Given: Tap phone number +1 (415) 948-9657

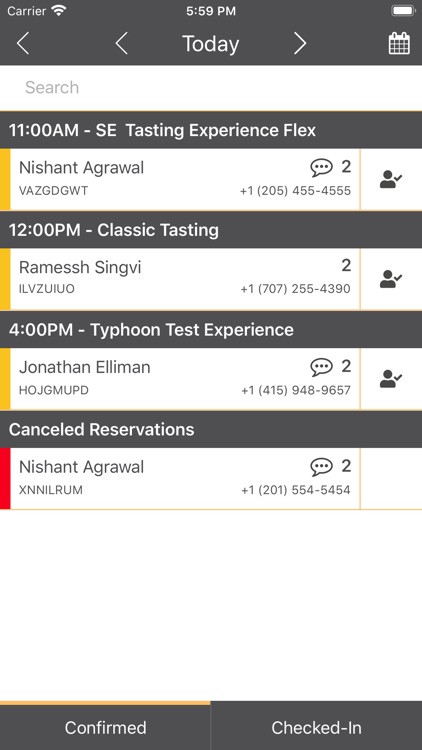Looking at the screenshot, I should click(x=296, y=390).
